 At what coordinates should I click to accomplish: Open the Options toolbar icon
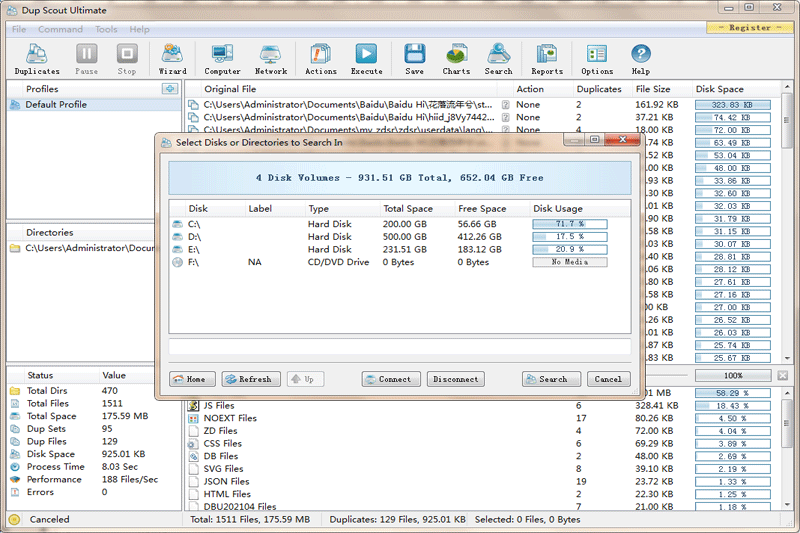(597, 59)
